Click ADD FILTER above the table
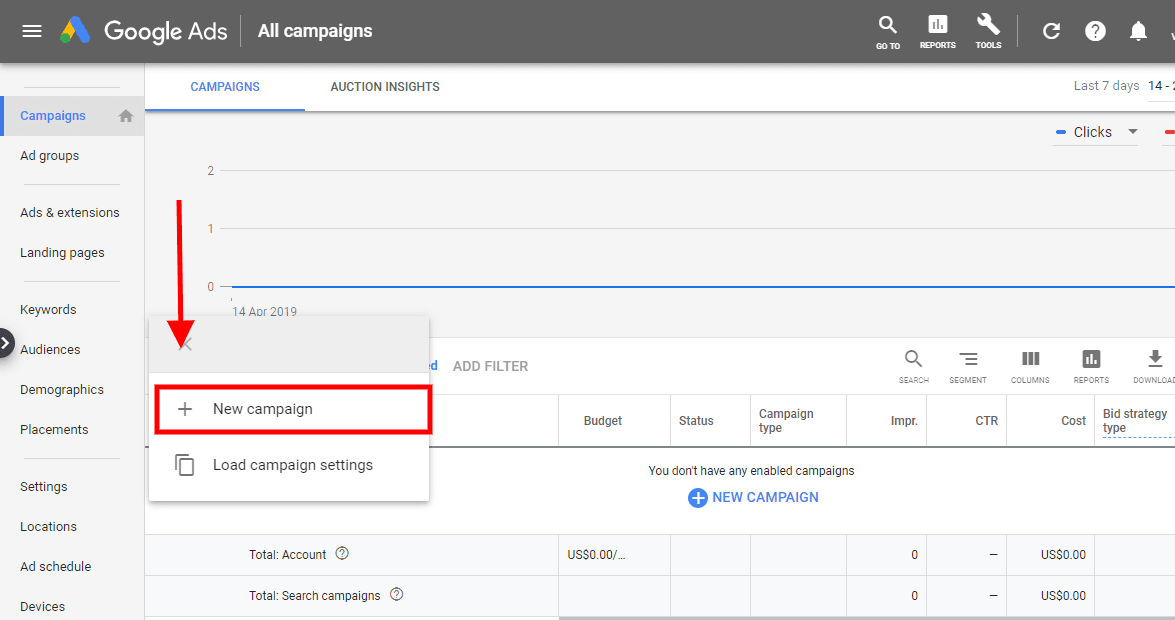This screenshot has height=620, width=1175. pos(490,366)
